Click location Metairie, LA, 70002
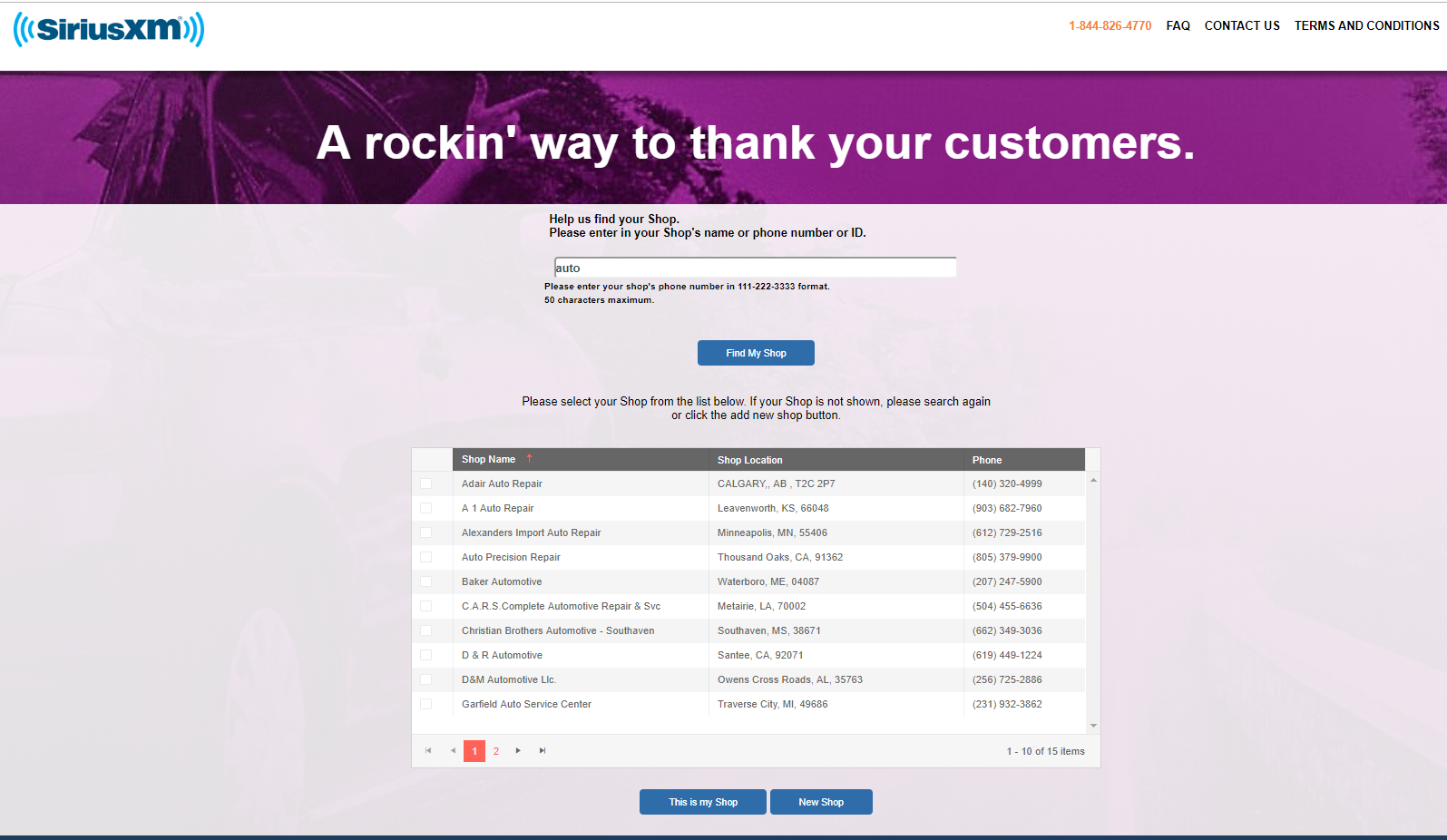 click(x=761, y=606)
